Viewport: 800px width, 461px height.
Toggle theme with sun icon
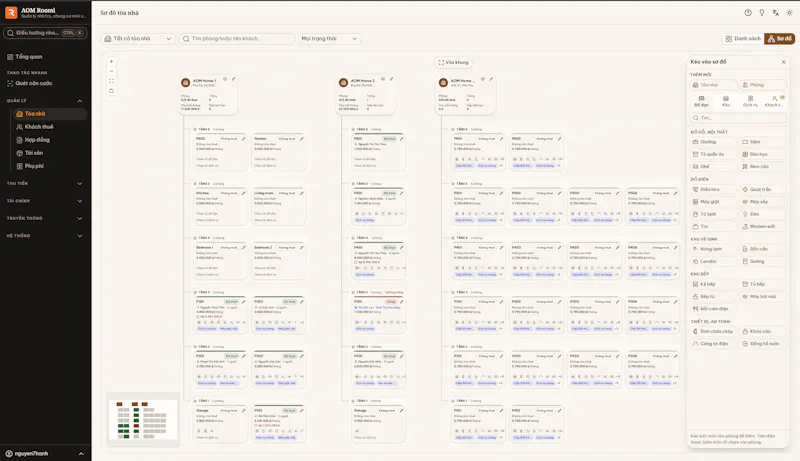(789, 13)
